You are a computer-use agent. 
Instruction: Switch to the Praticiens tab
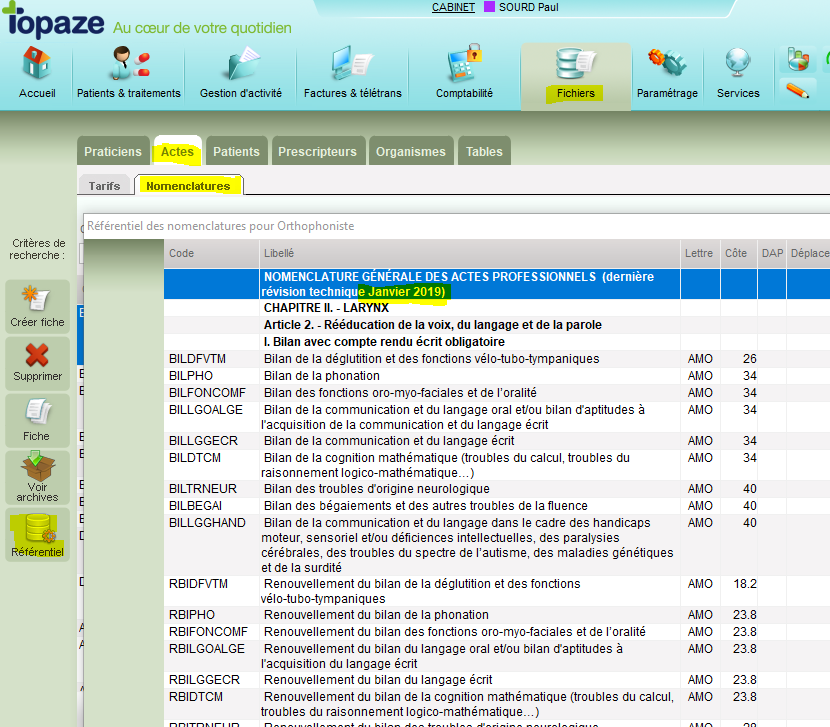[113, 151]
